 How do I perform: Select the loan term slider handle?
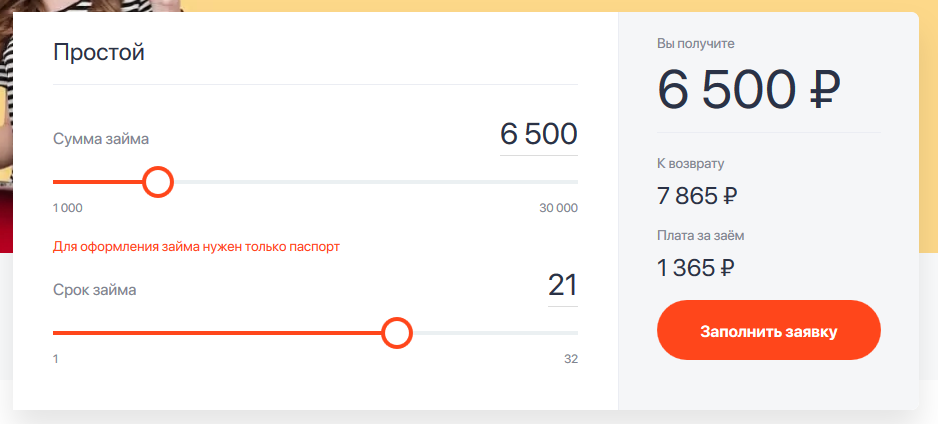397,333
